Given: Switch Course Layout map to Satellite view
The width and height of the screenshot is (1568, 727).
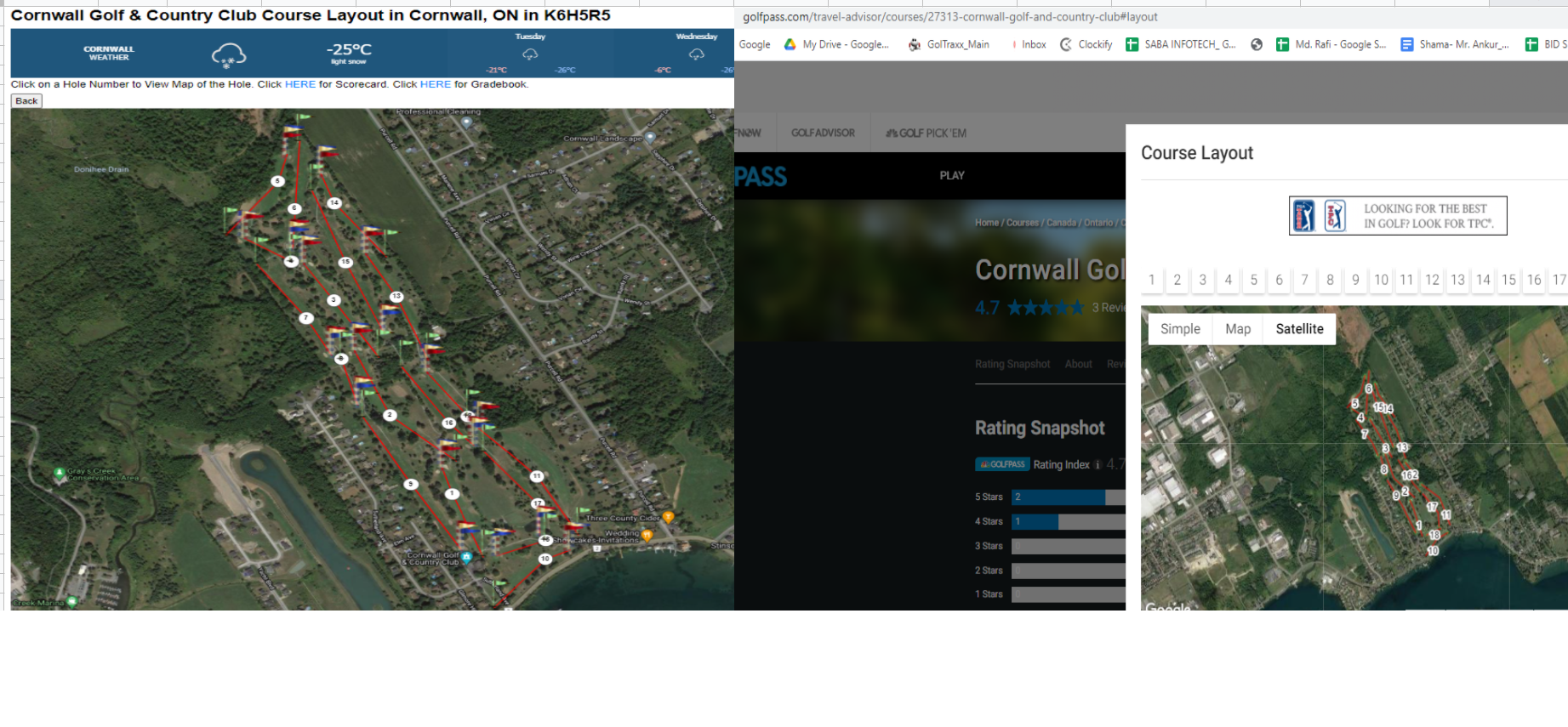Looking at the screenshot, I should coord(1299,329).
